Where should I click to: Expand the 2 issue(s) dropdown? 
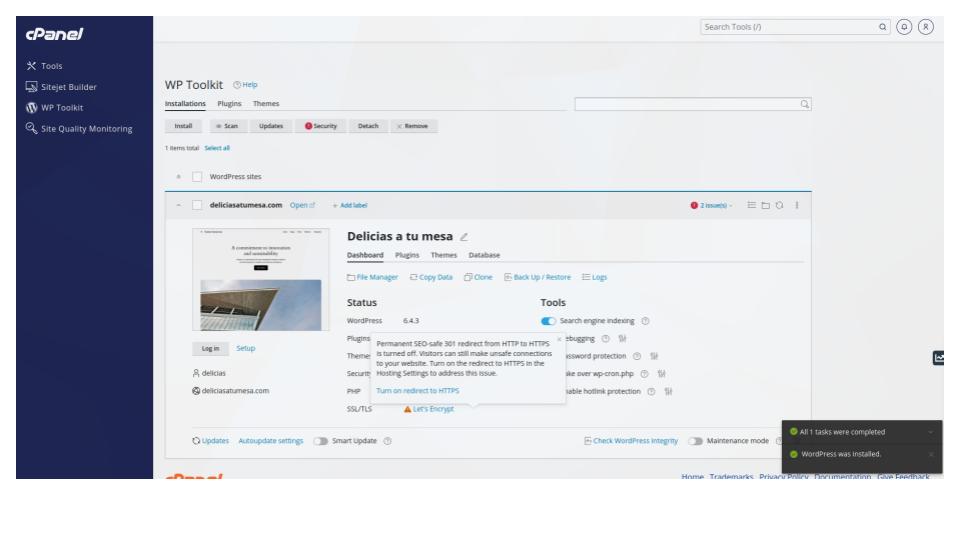(x=711, y=205)
